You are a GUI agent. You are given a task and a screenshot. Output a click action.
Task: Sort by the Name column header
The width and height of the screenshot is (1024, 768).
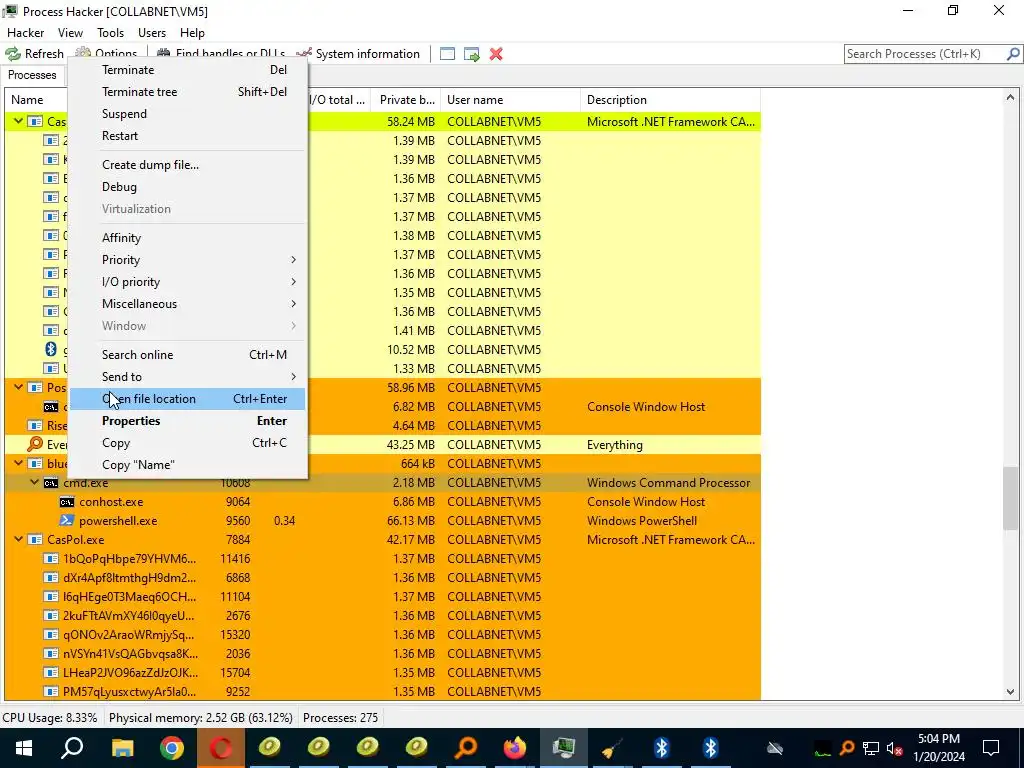click(x=36, y=100)
